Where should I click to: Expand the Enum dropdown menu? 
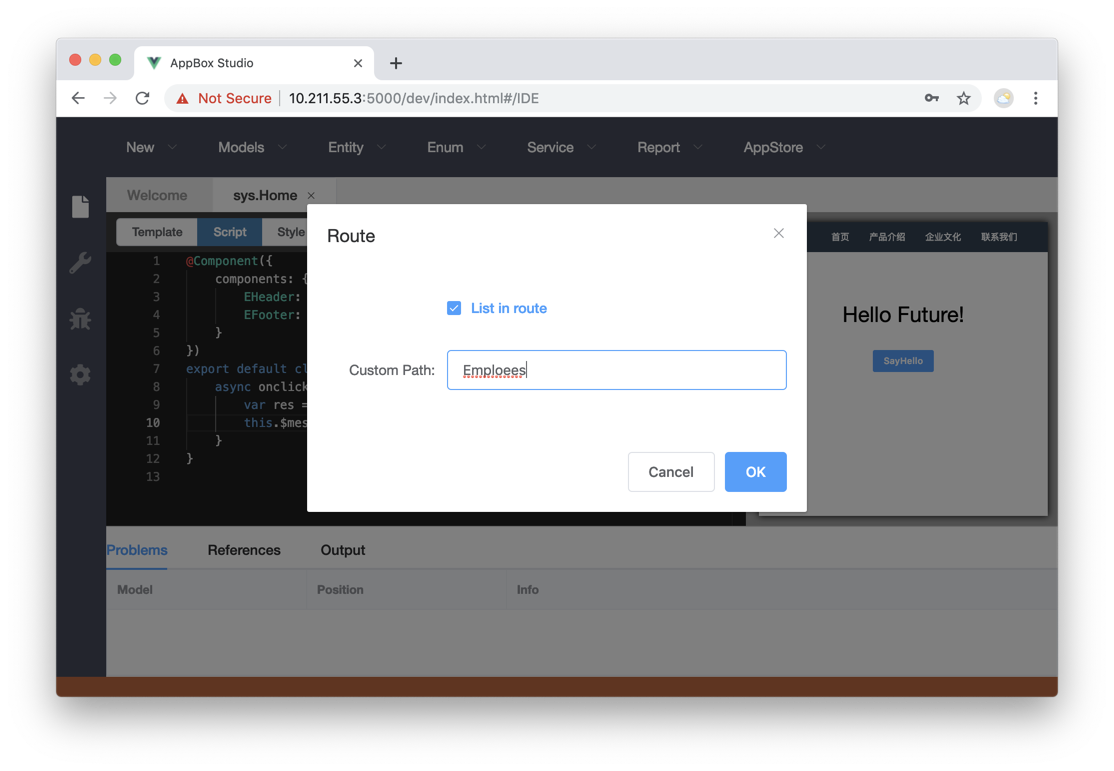pos(456,147)
